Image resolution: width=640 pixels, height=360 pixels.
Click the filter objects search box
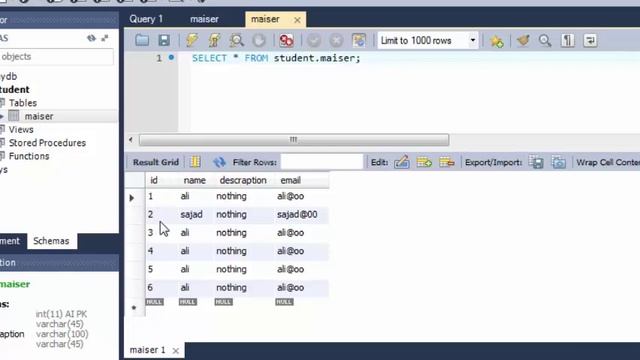(x=56, y=57)
